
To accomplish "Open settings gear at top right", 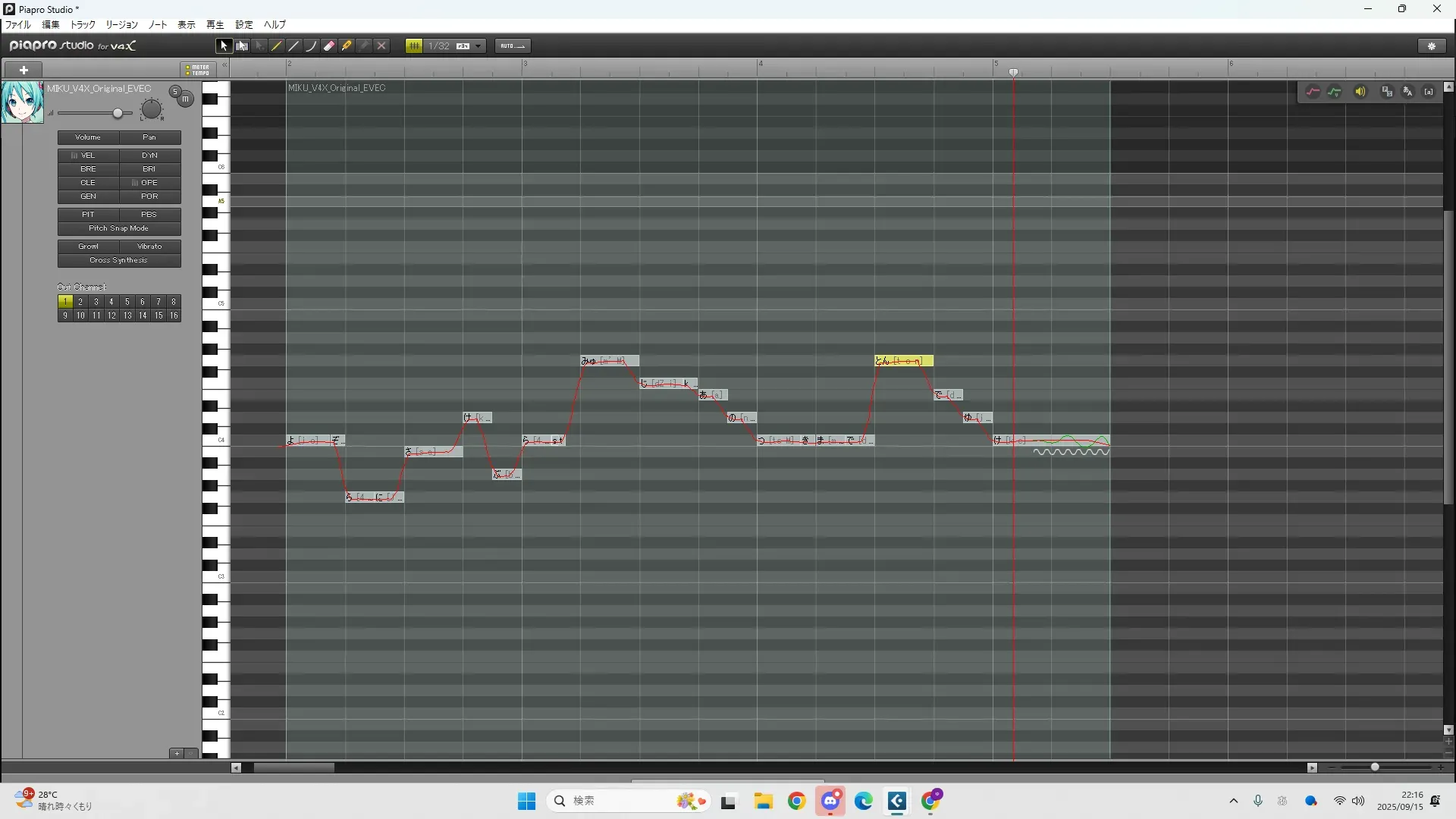I will click(x=1432, y=46).
